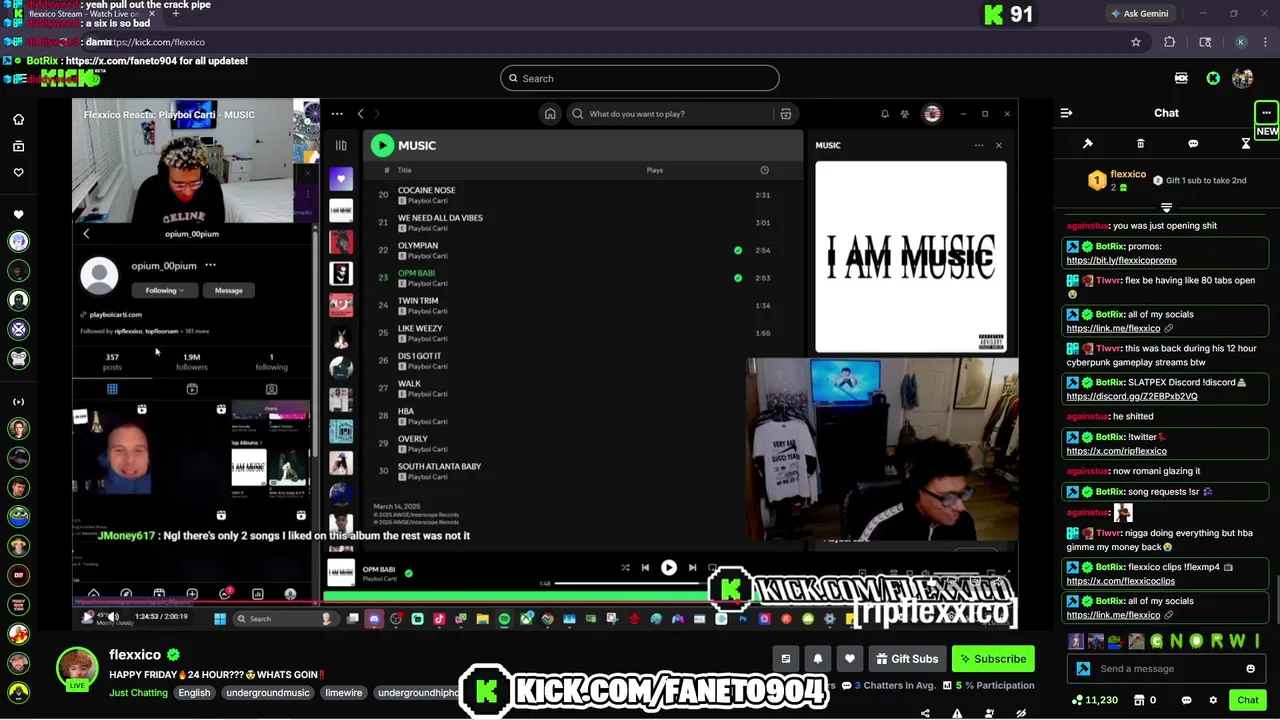Click the trash icon in chat toolbar
The width and height of the screenshot is (1280, 720).
pyautogui.click(x=1140, y=144)
